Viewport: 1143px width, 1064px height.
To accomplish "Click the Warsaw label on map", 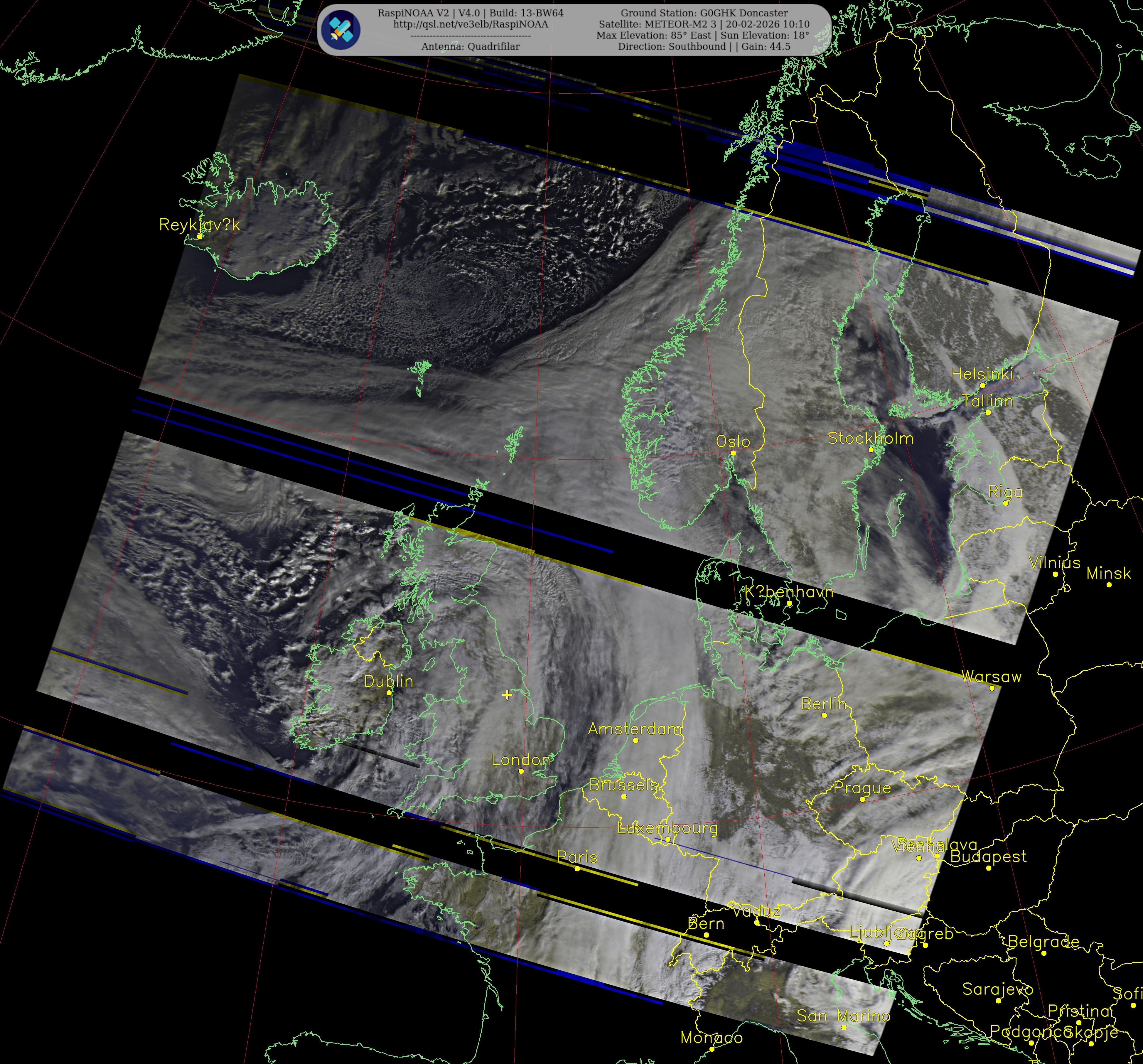I will pyautogui.click(x=992, y=677).
